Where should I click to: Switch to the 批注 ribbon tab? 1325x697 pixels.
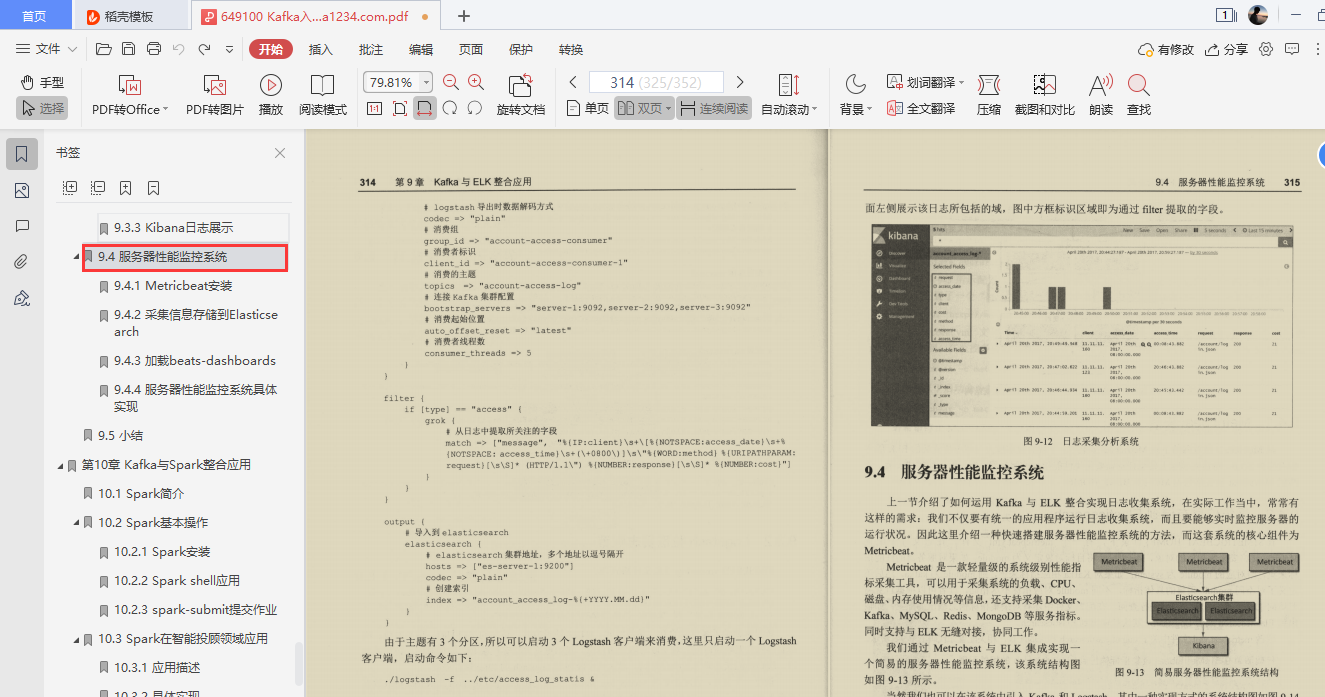tap(369, 48)
